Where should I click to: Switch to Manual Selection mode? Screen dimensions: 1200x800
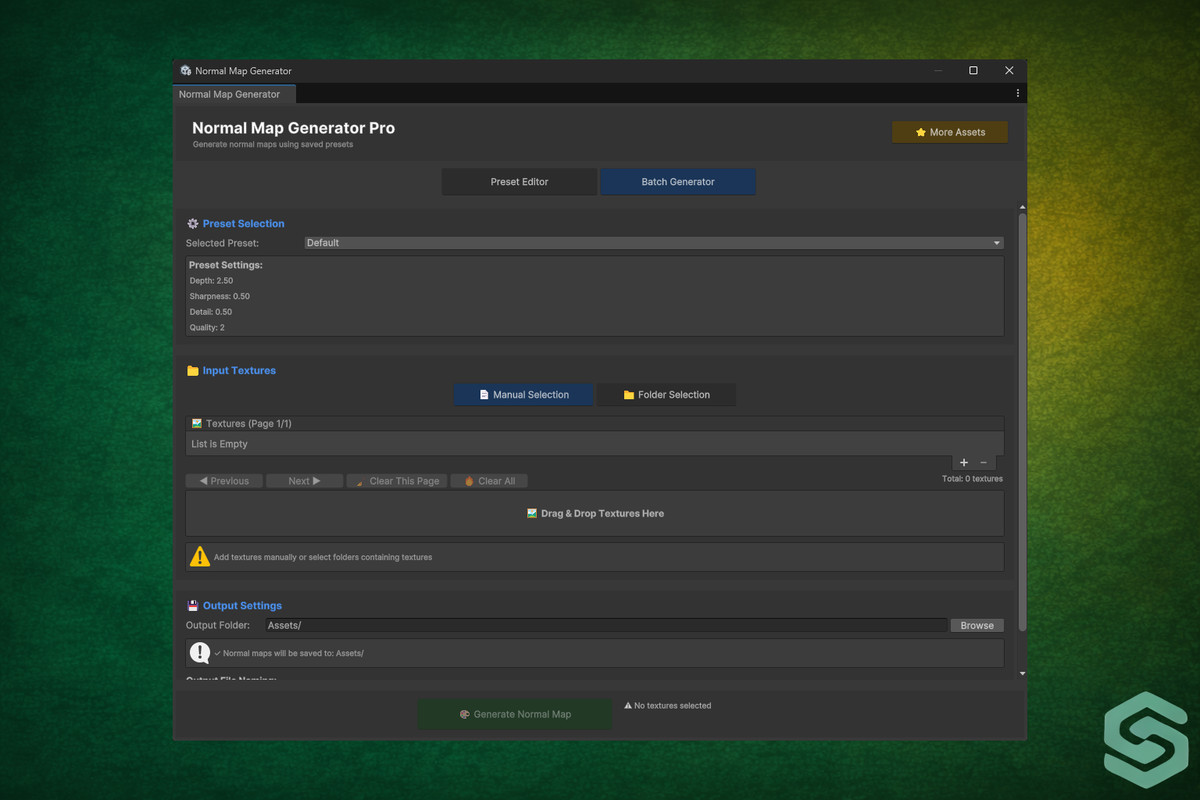(x=524, y=395)
